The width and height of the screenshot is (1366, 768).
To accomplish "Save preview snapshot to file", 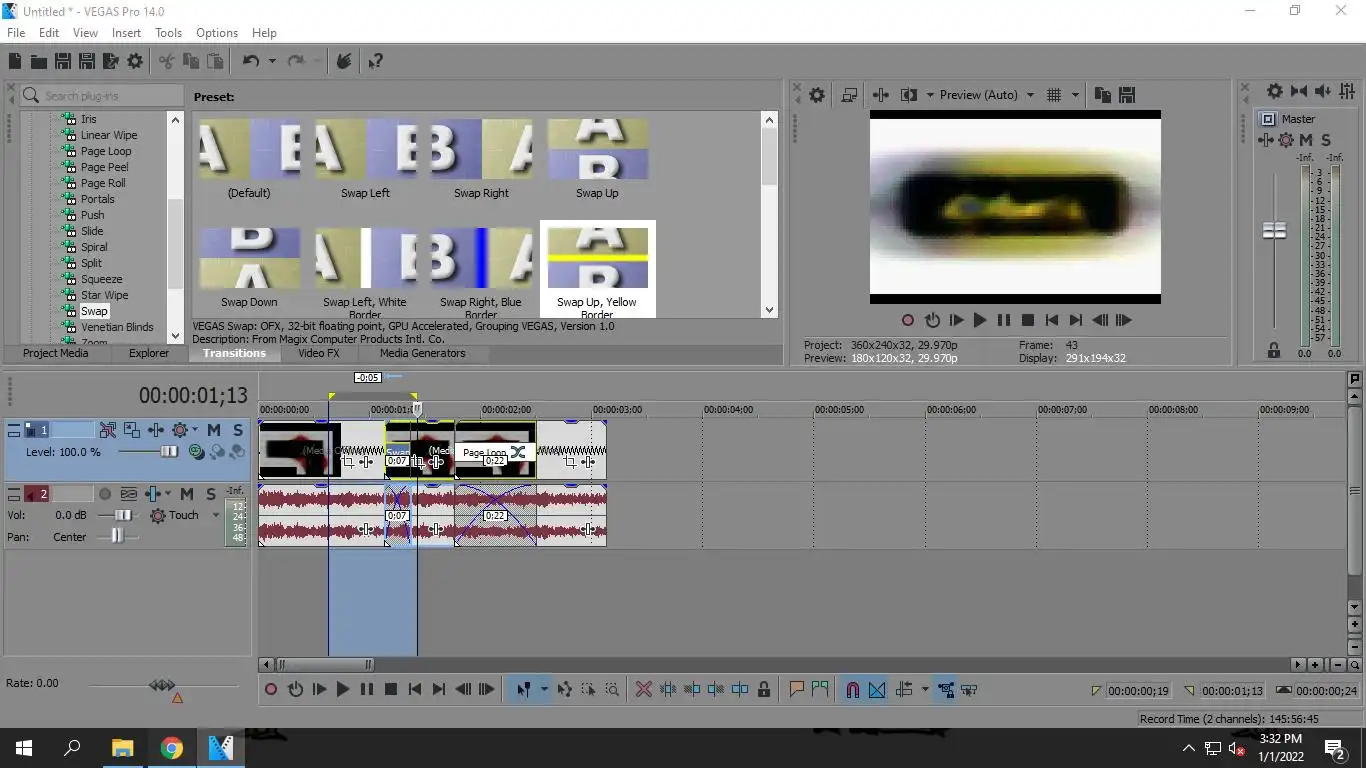I will point(1127,95).
